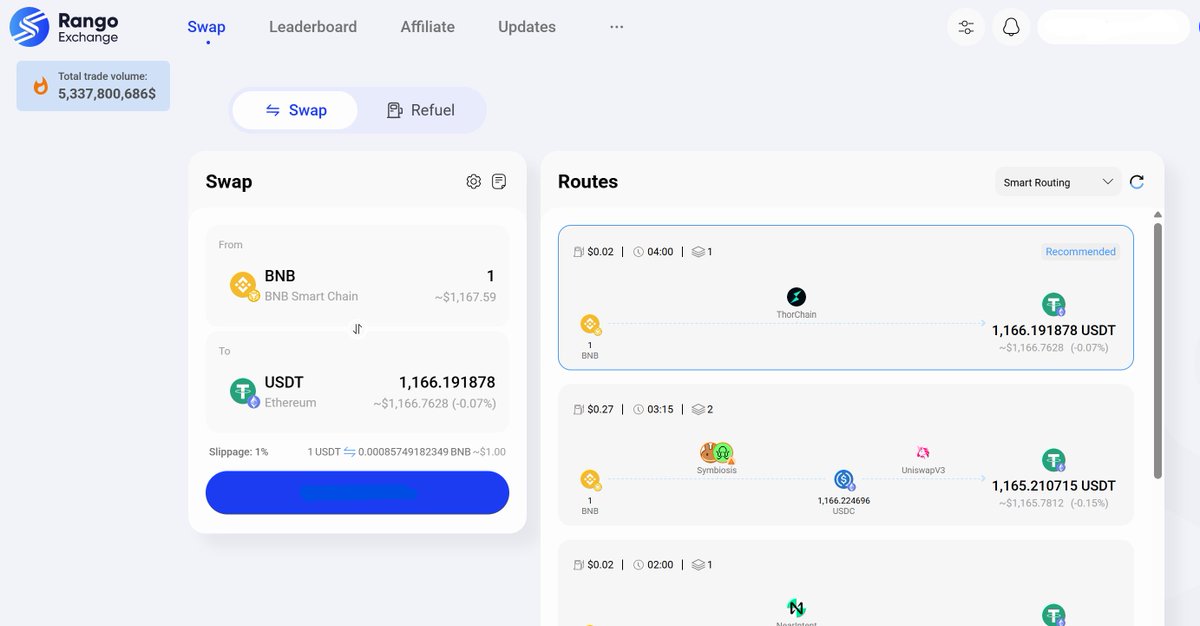
Task: Select the Swap mode pill
Action: pyautogui.click(x=295, y=110)
